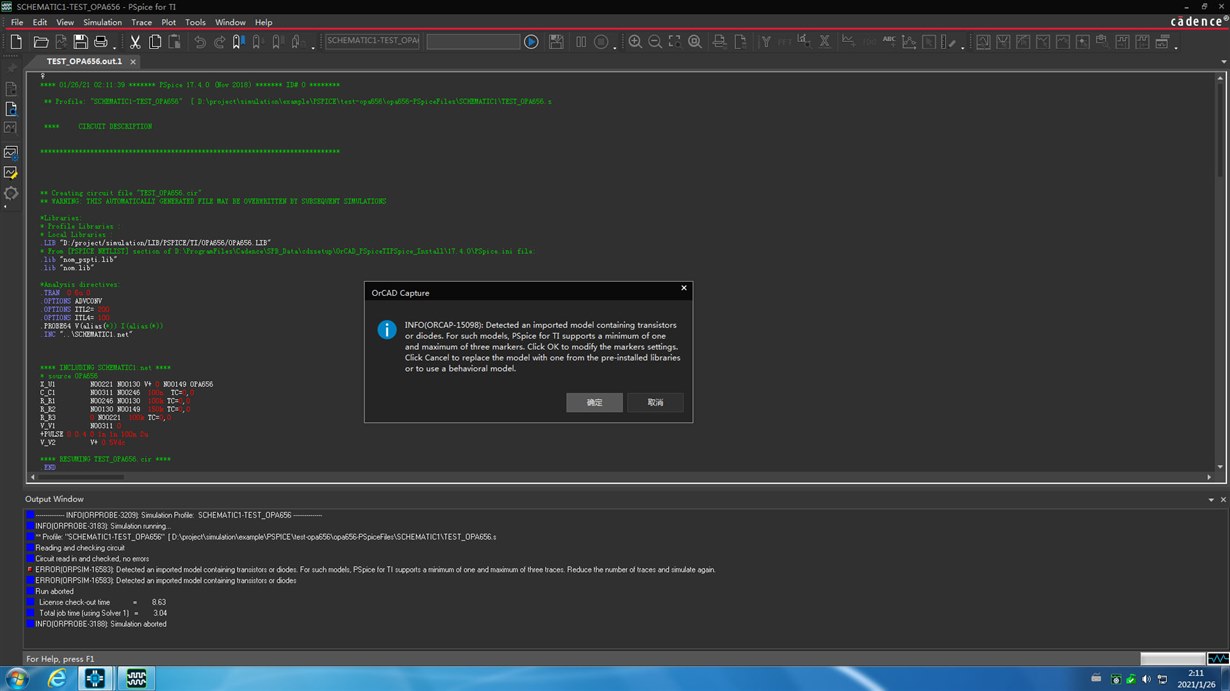Click the Mark Data Points icon
The image size is (1230, 691).
pos(909,42)
